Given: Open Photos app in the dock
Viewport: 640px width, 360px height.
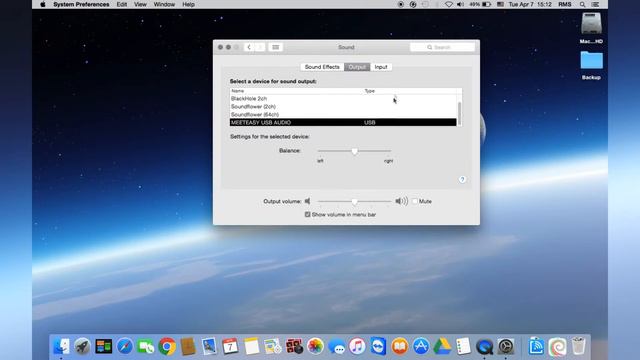Looking at the screenshot, I should pos(315,346).
